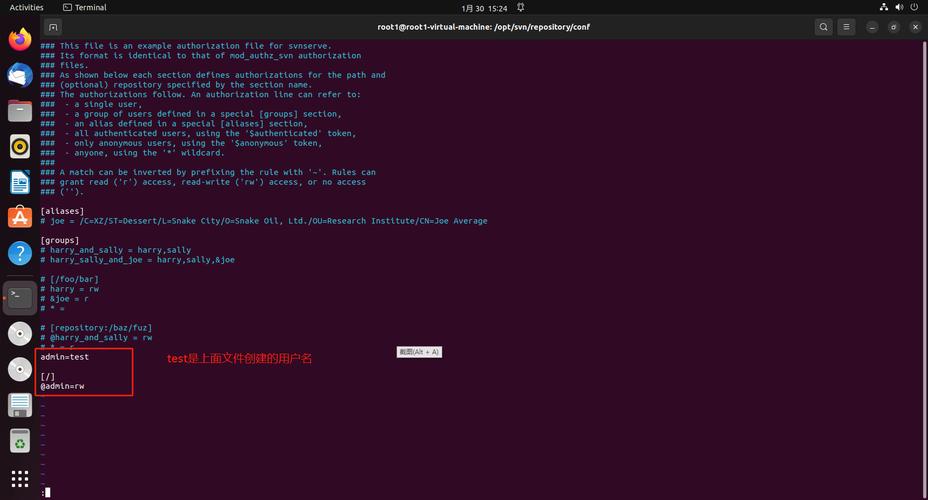Select the active Terminal icon in dock
Screen dimensions: 928x500
click(x=20, y=296)
